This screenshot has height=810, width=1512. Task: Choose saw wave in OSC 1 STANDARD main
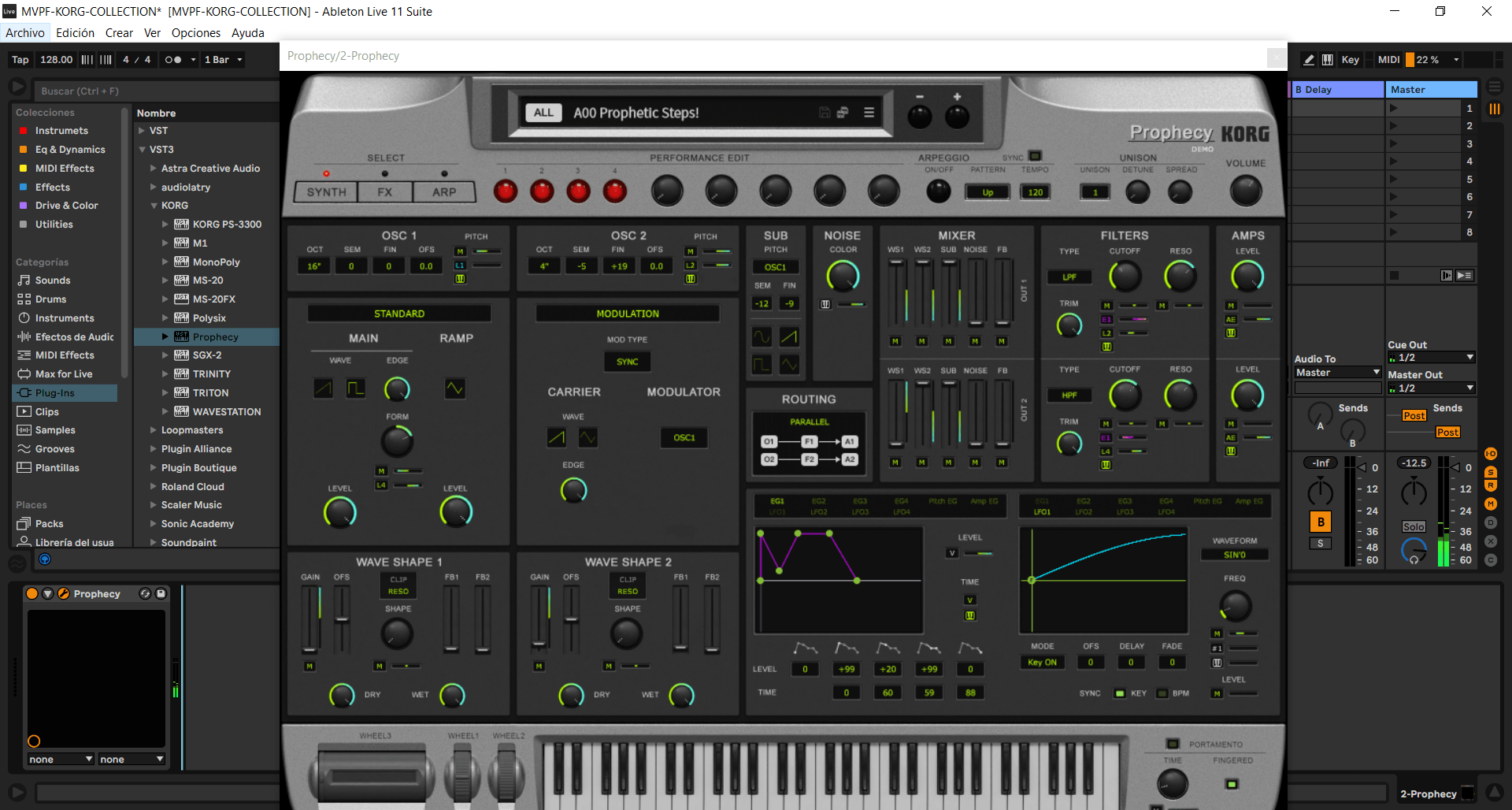[x=323, y=388]
